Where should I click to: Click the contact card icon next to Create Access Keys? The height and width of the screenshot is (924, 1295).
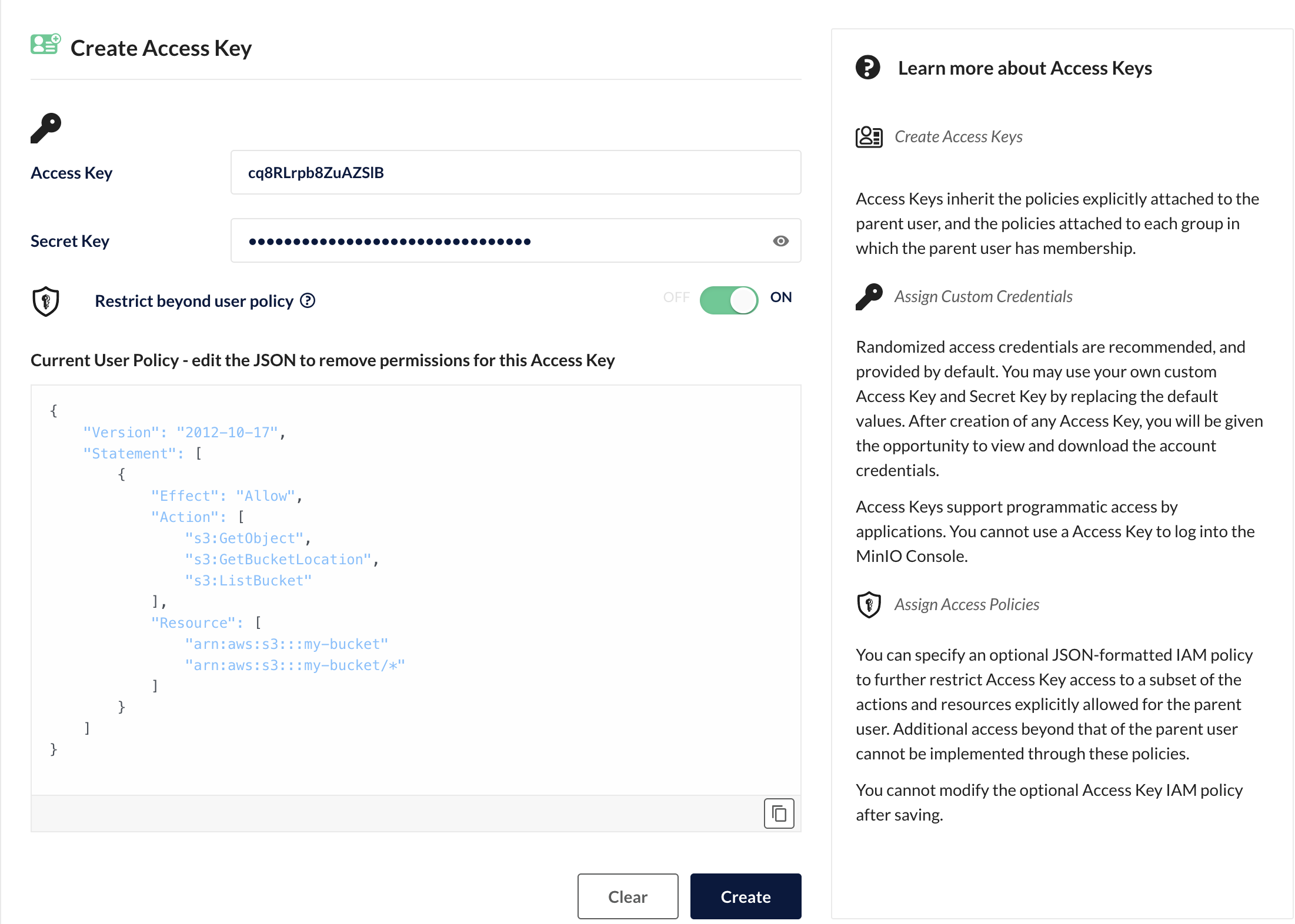tap(869, 136)
